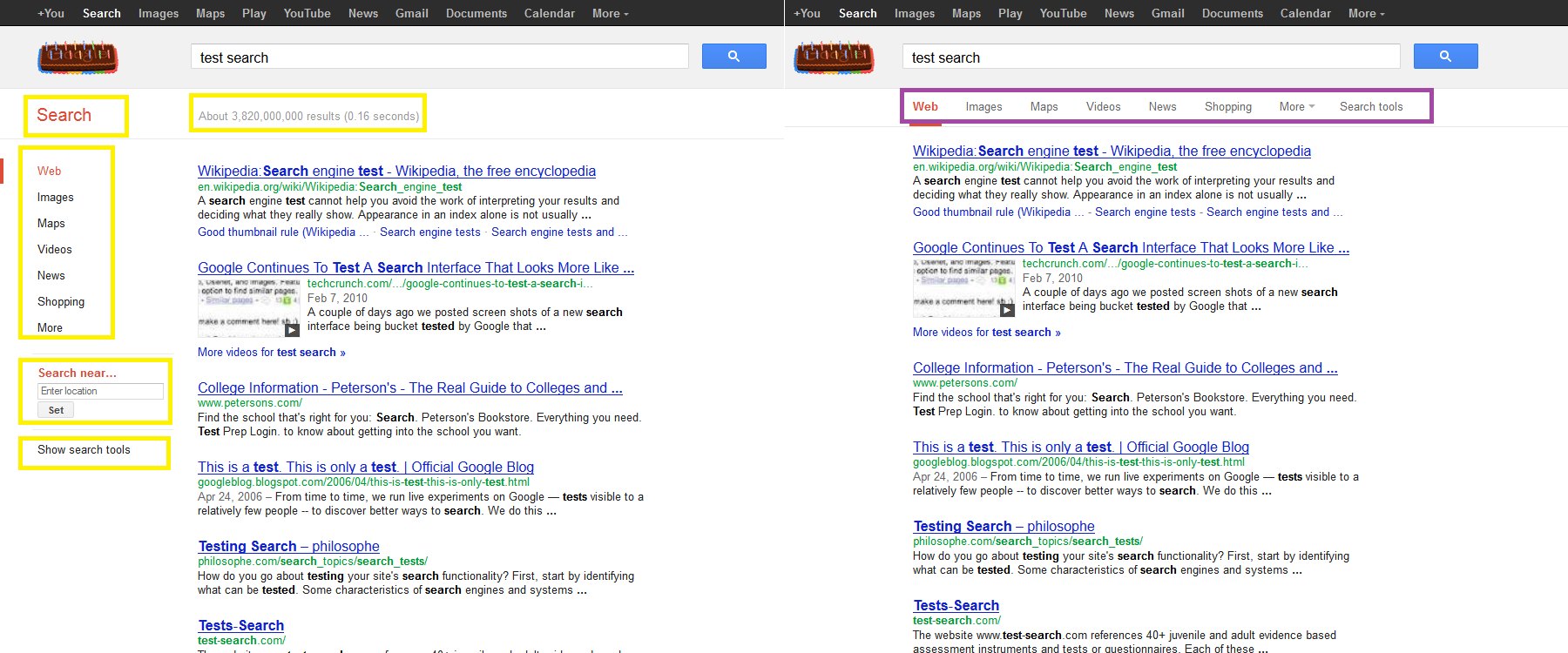The height and width of the screenshot is (653, 1568).
Task: Open College Information Peterson's result in right page
Action: click(x=1125, y=367)
